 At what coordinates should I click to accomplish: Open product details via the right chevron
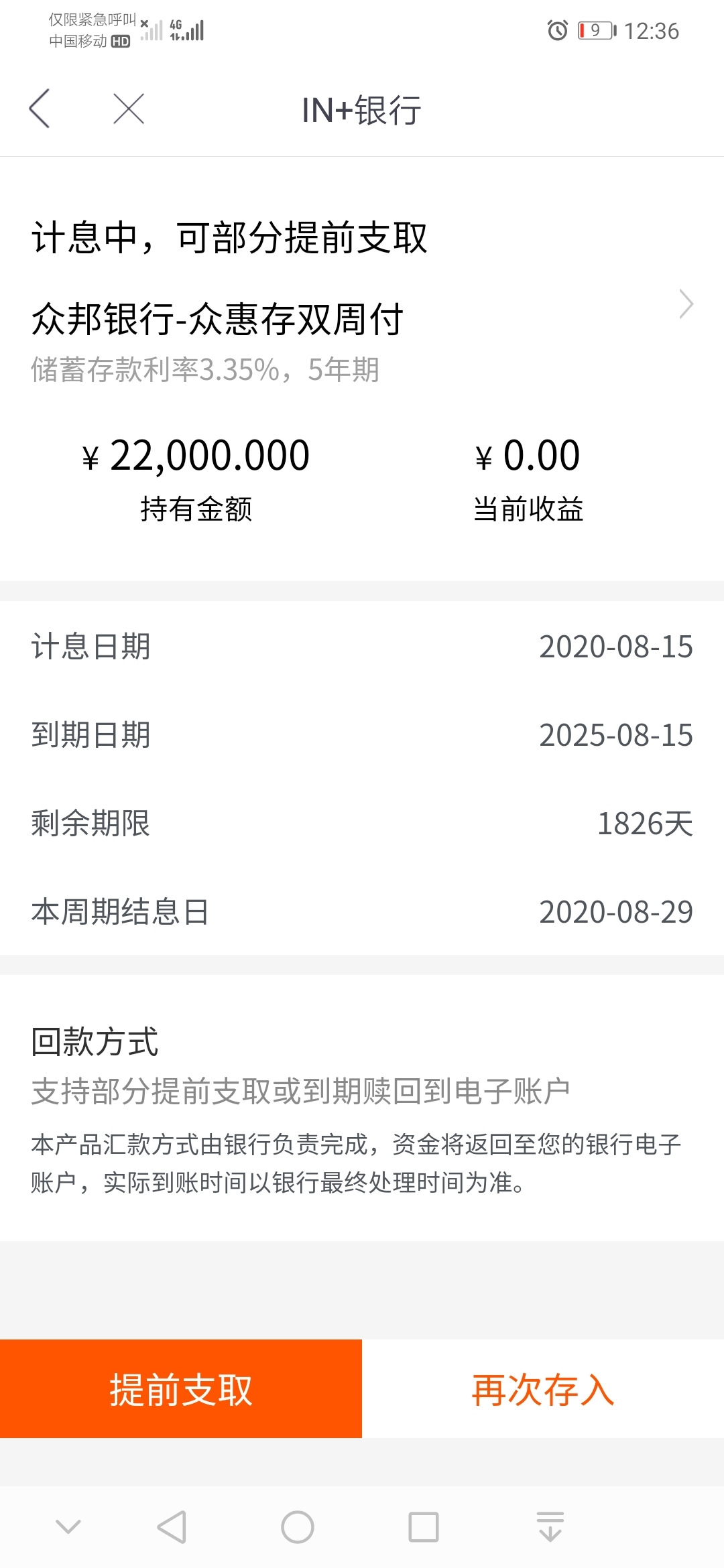(x=686, y=304)
